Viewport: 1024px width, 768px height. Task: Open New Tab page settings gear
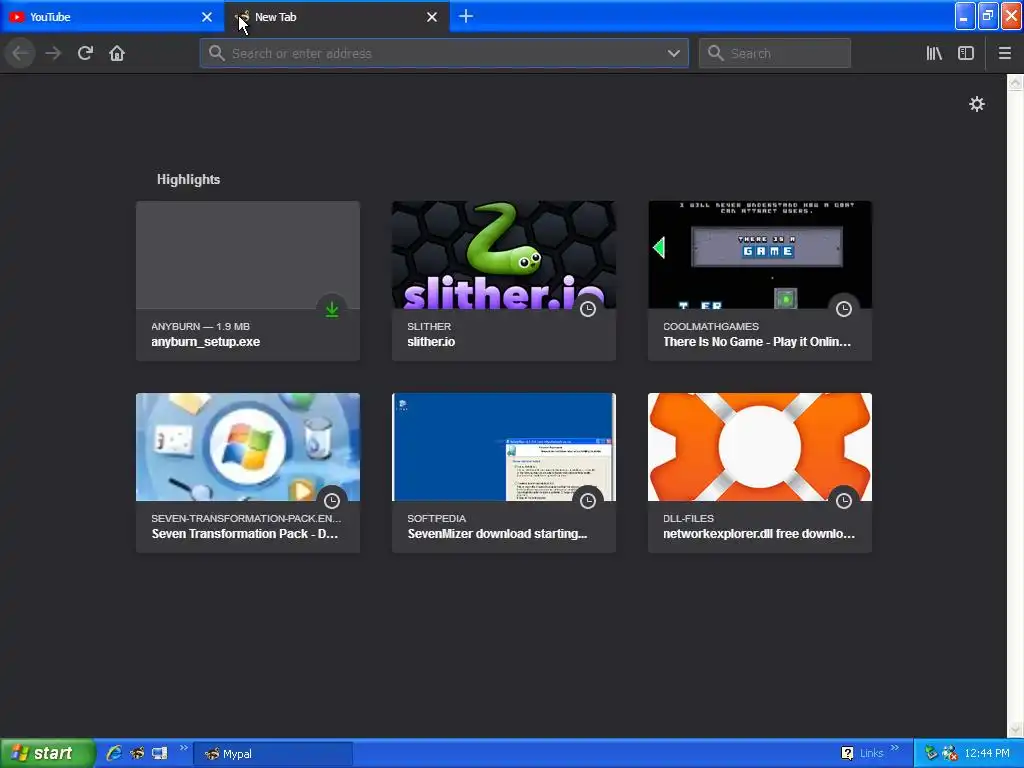click(x=976, y=104)
